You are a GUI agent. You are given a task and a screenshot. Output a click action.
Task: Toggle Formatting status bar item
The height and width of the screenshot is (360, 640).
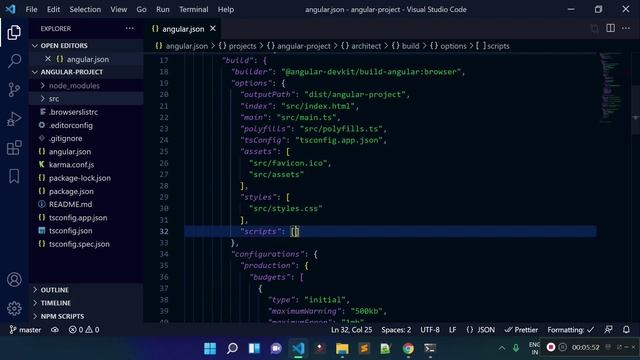(571, 329)
